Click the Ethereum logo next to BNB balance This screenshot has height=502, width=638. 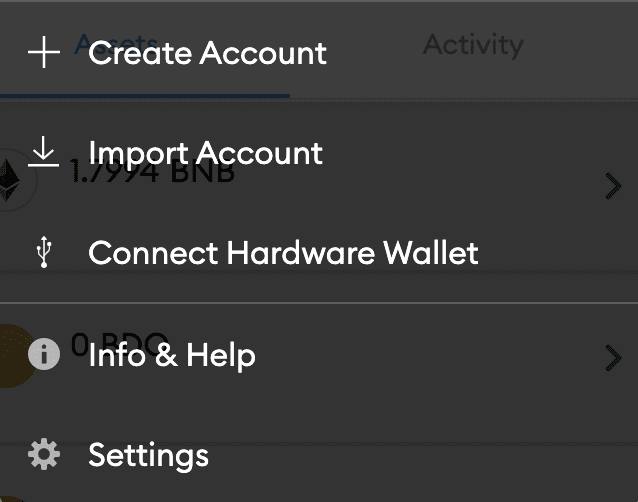click(14, 180)
